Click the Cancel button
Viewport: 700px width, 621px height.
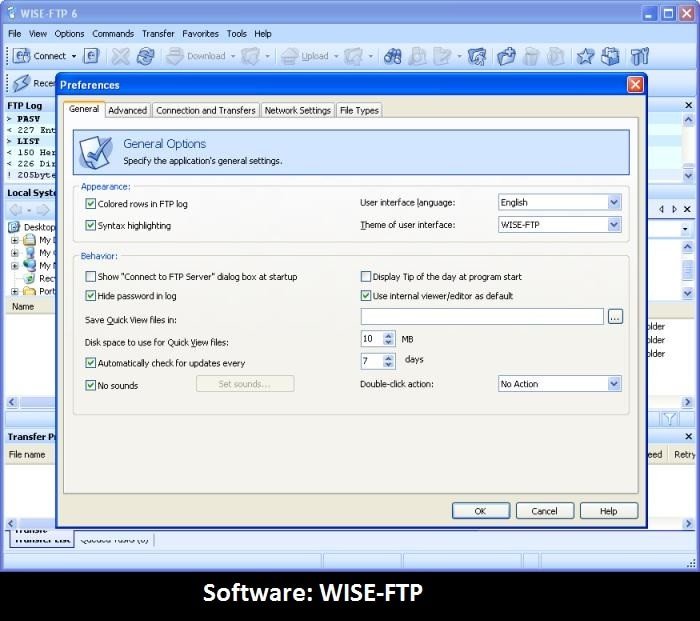[544, 511]
